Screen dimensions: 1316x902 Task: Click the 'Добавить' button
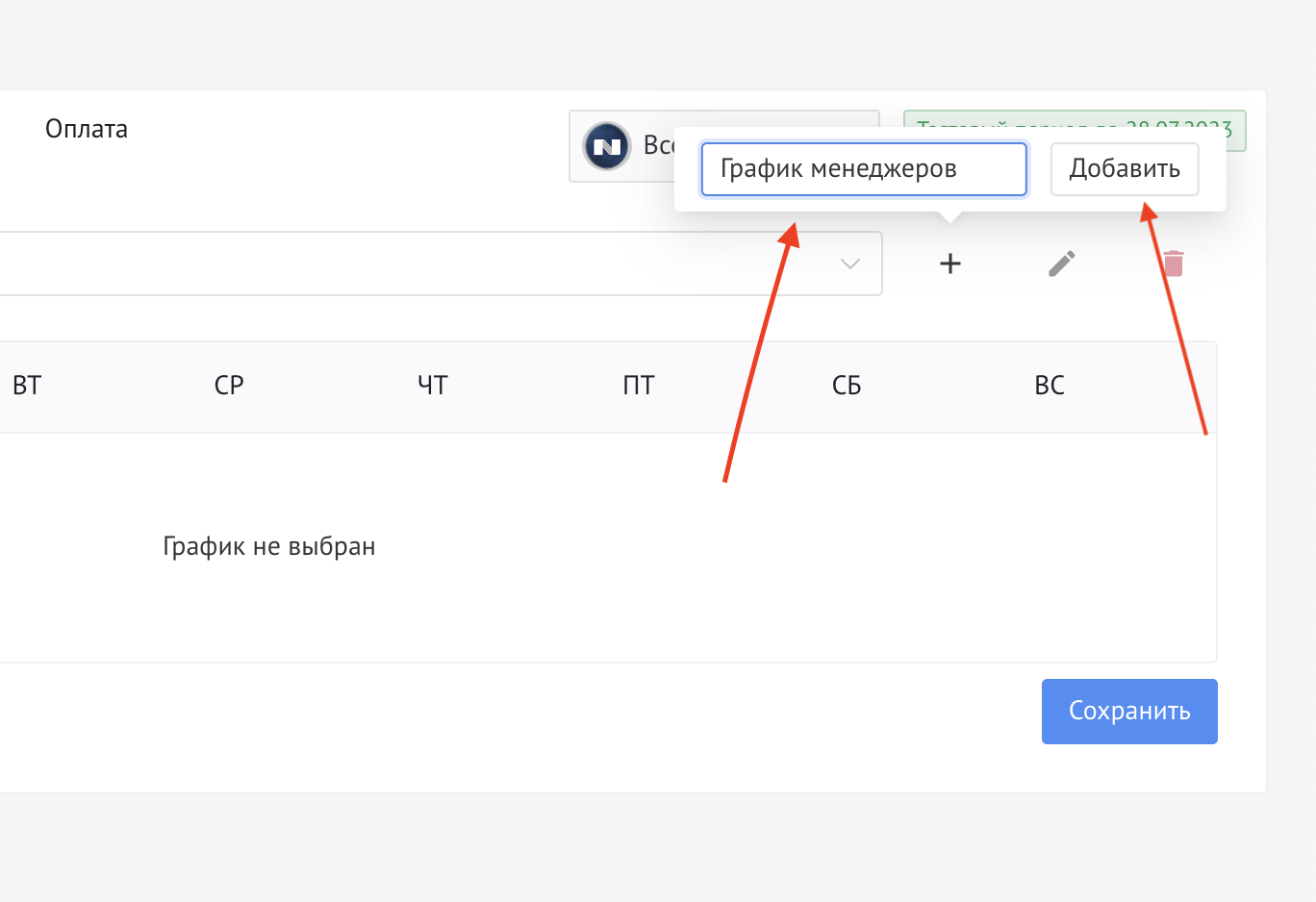pos(1125,169)
